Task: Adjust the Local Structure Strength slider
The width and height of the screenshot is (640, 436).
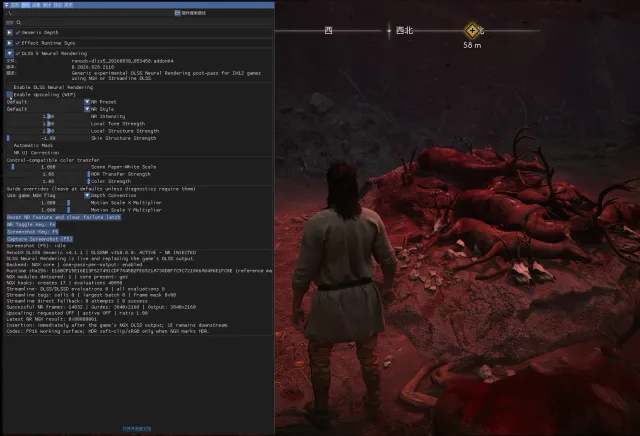Action: click(47, 131)
